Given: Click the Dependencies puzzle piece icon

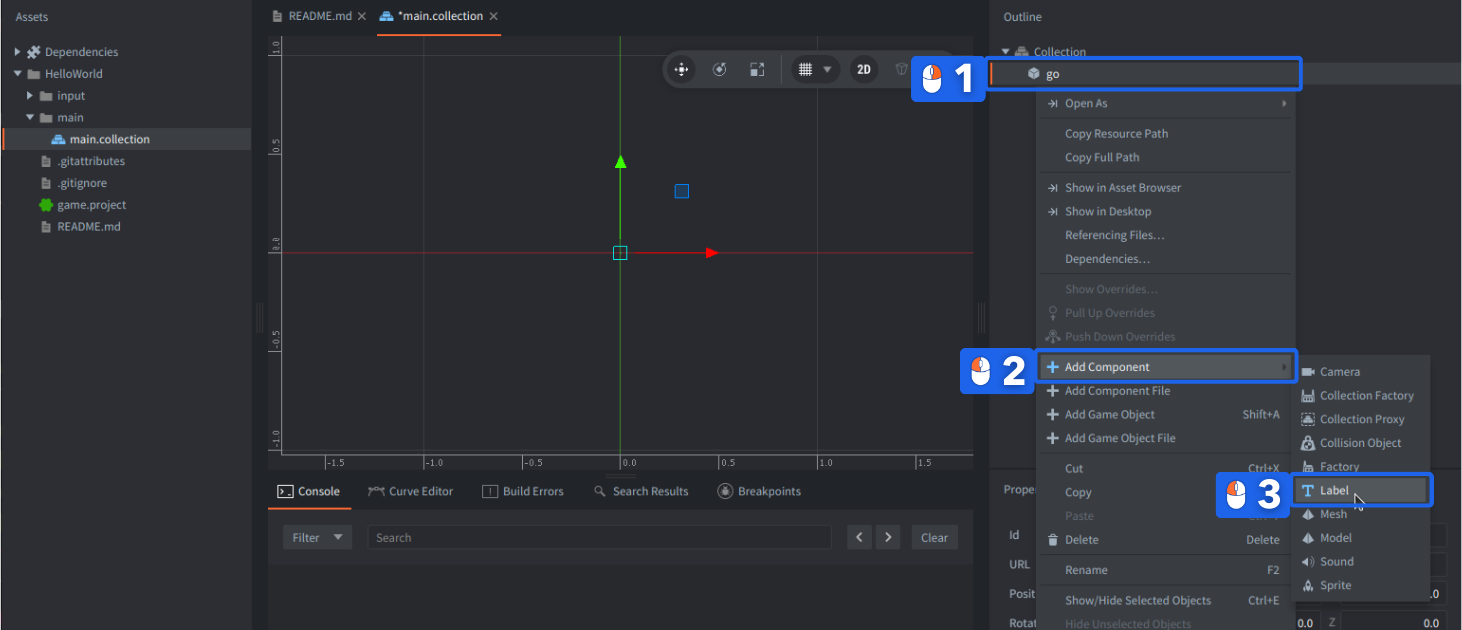Looking at the screenshot, I should coord(34,52).
